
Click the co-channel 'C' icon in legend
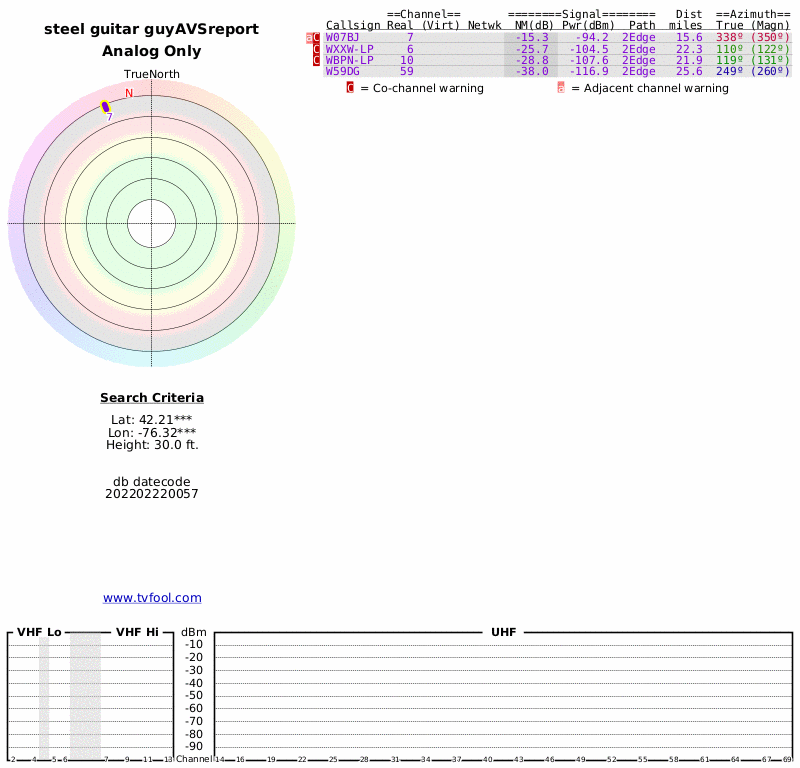coord(350,88)
